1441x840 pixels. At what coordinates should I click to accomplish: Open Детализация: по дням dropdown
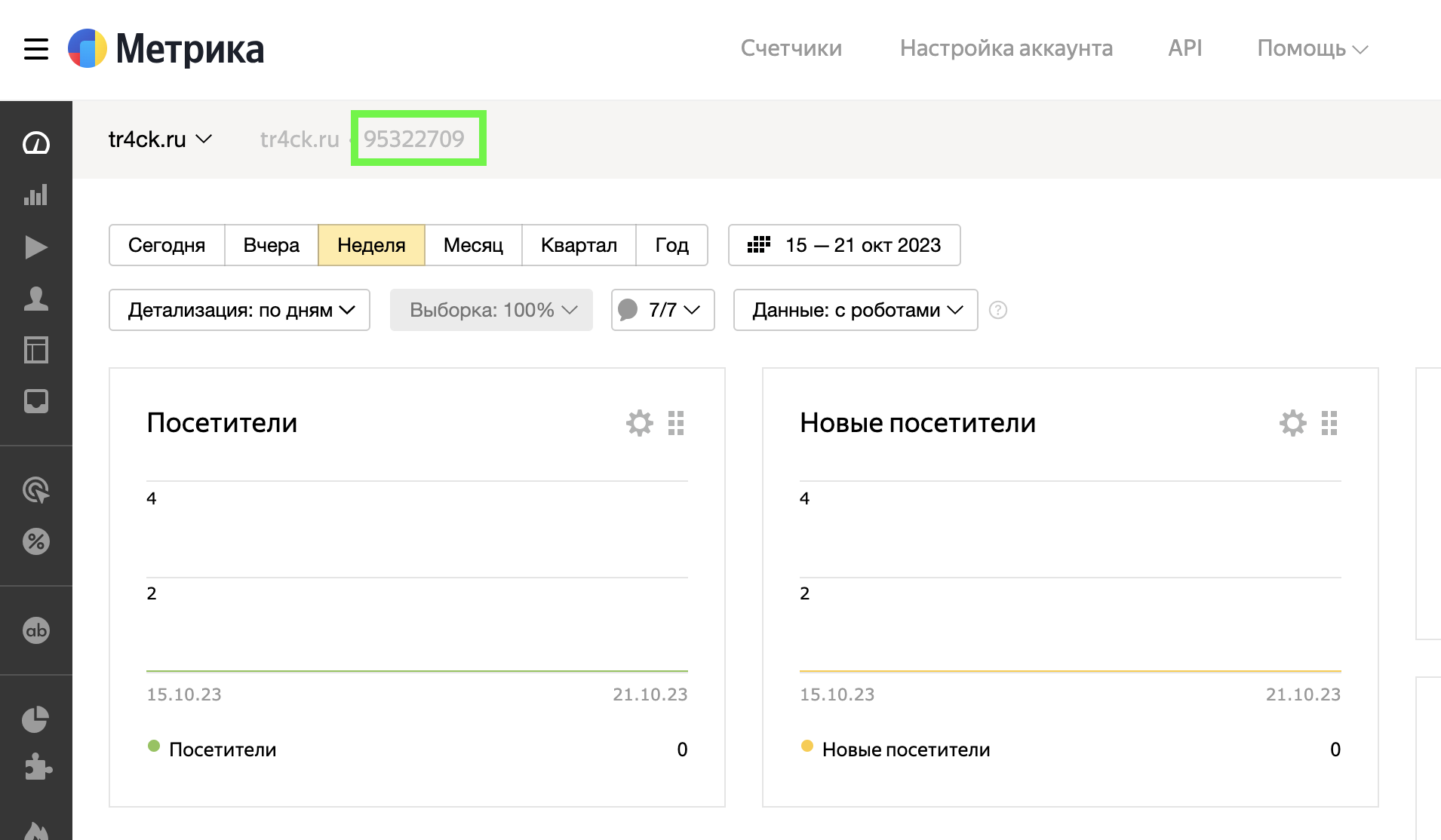[x=239, y=310]
